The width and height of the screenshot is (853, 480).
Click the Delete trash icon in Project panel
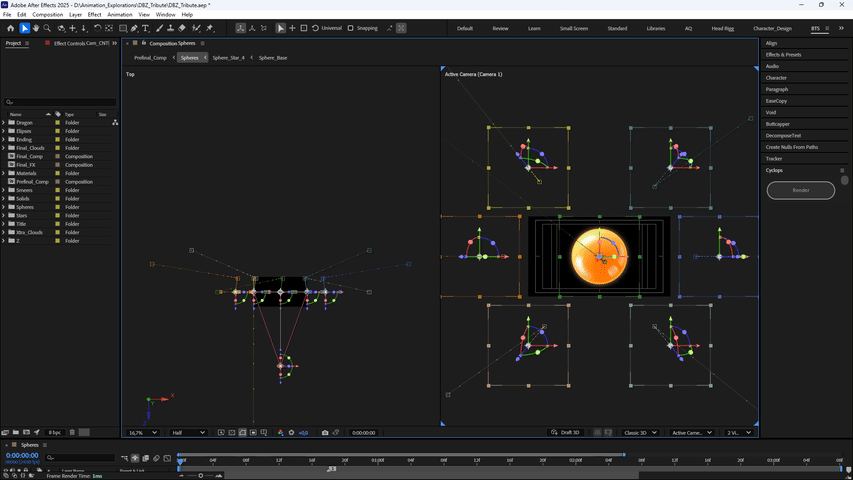pos(72,432)
